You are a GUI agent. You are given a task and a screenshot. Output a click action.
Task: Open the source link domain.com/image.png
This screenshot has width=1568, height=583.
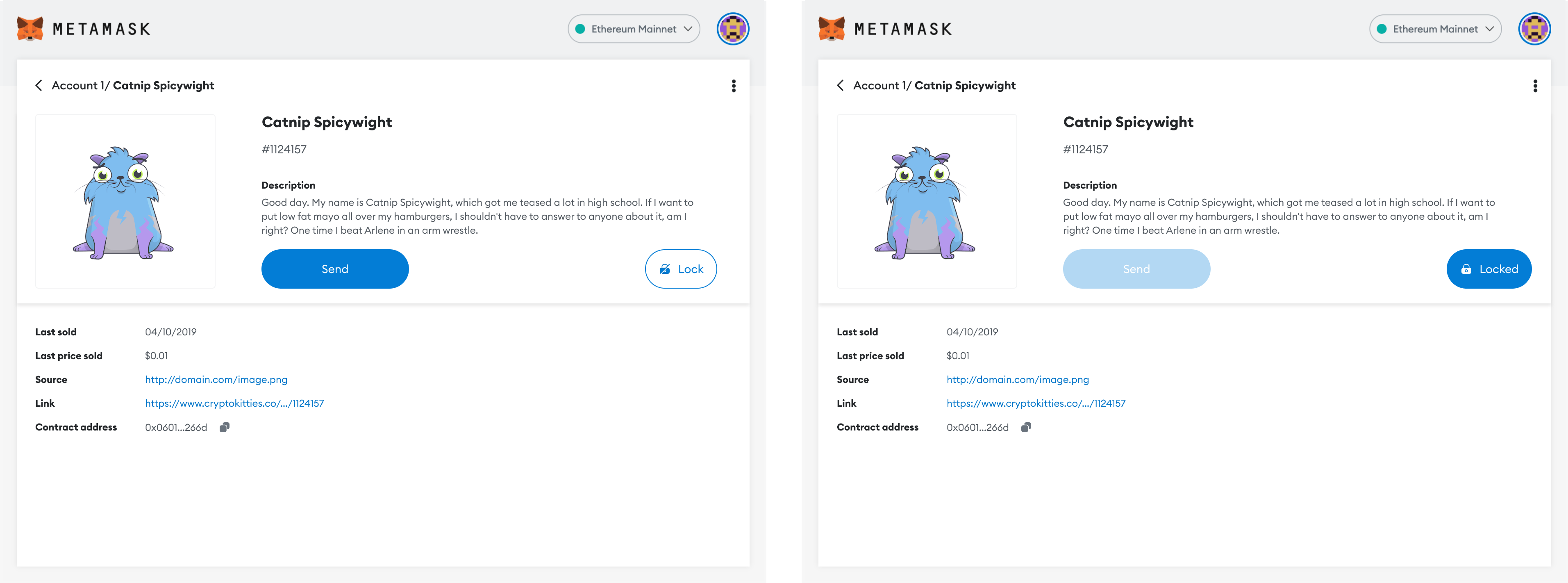click(216, 379)
